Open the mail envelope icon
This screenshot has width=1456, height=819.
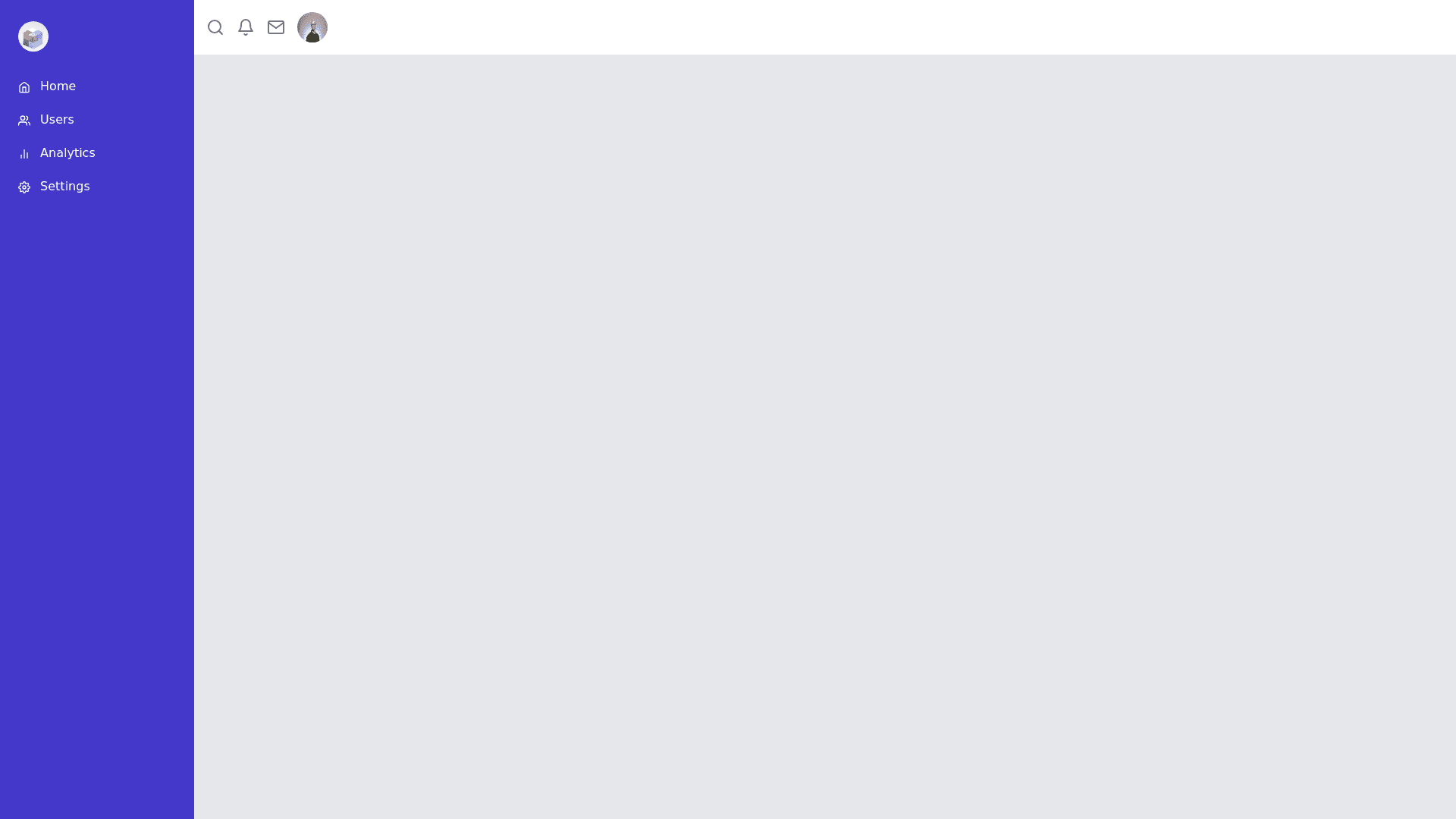point(276,27)
